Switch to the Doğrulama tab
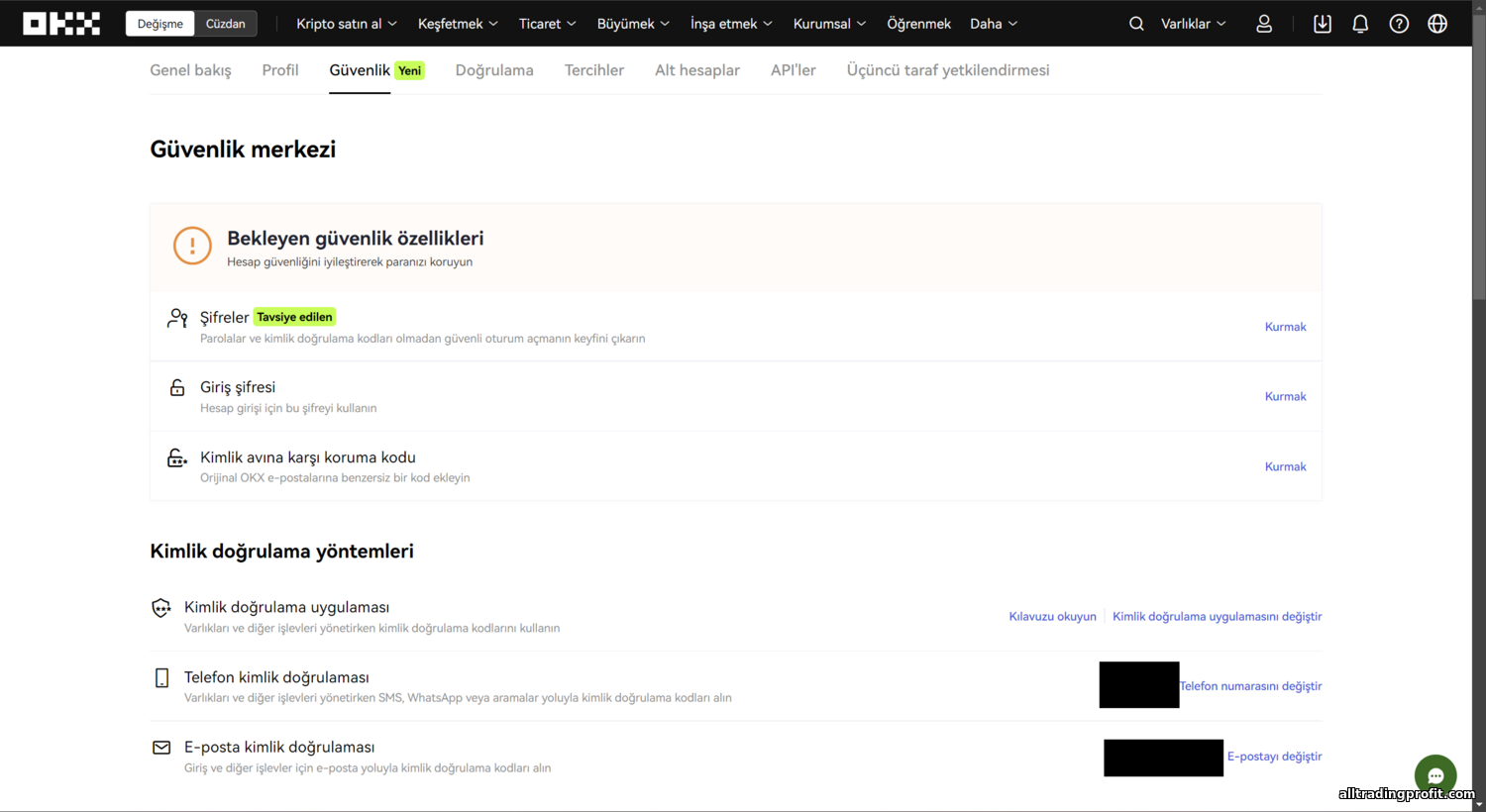 (494, 70)
